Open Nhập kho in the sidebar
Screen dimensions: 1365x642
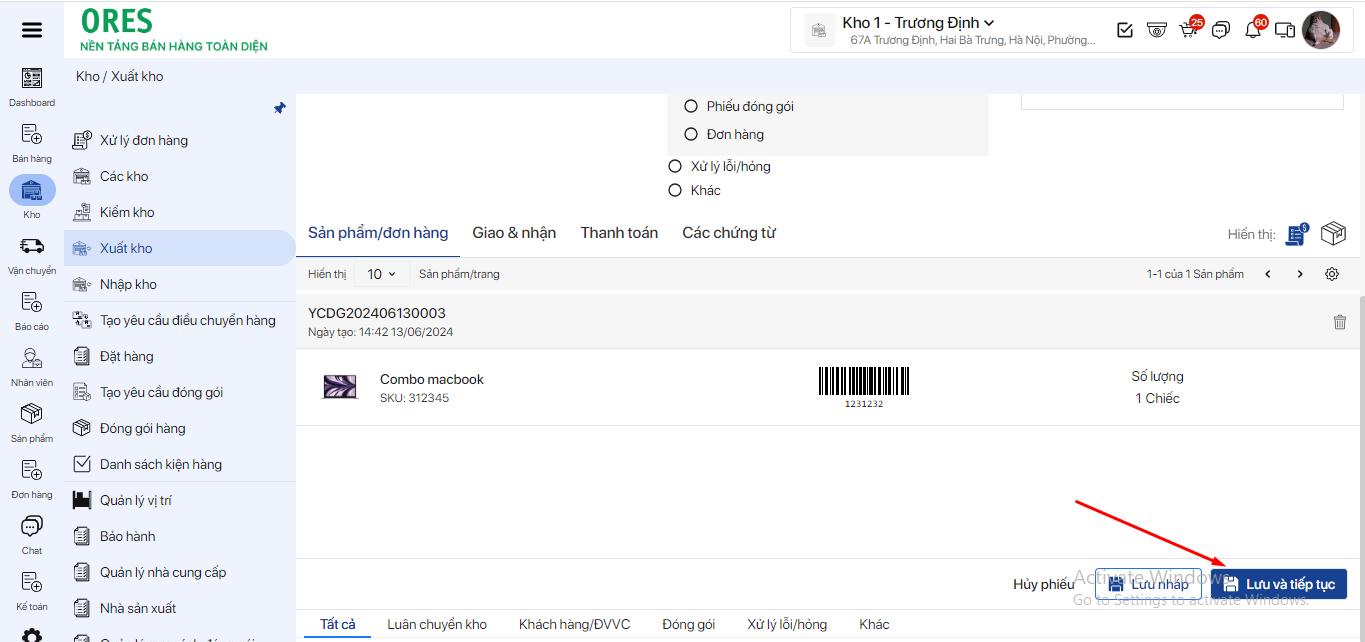click(x=128, y=284)
